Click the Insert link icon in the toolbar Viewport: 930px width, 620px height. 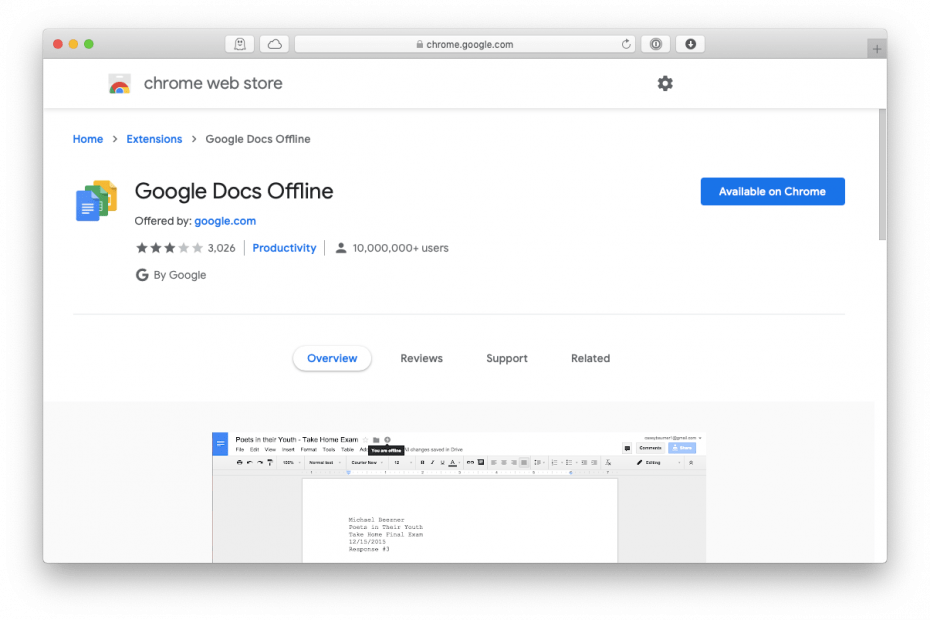472,462
